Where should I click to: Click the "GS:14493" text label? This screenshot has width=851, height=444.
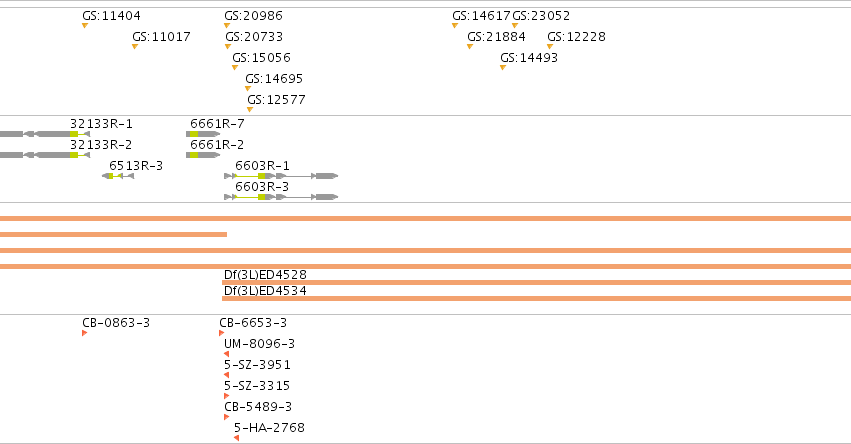529,58
